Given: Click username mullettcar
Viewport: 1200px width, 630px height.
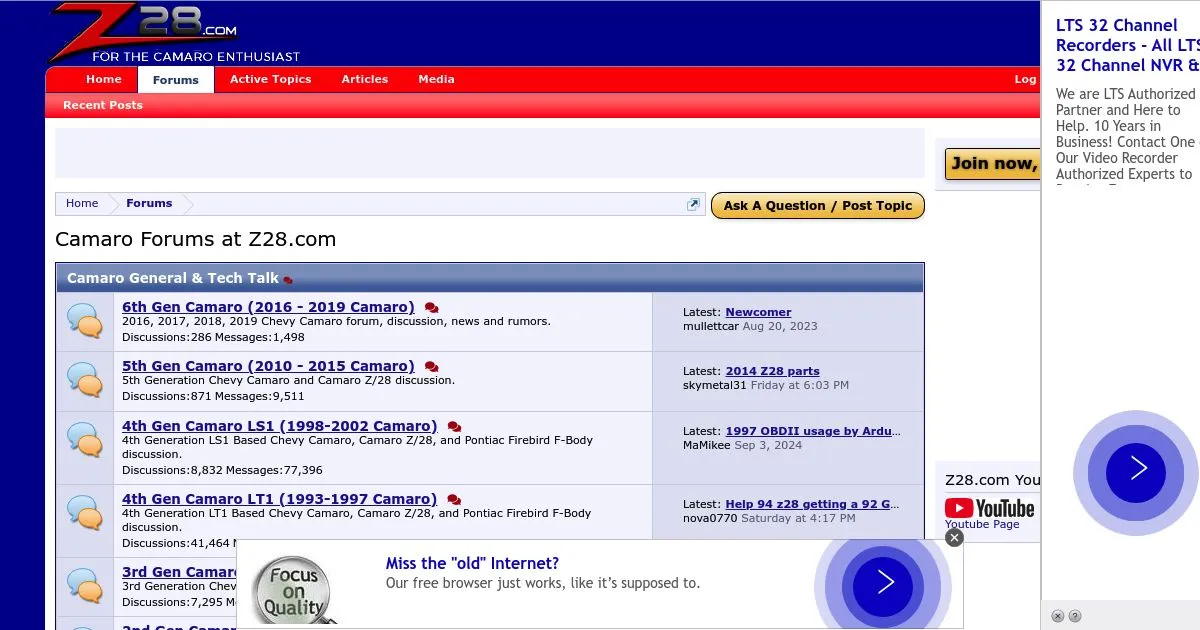Looking at the screenshot, I should [x=711, y=326].
